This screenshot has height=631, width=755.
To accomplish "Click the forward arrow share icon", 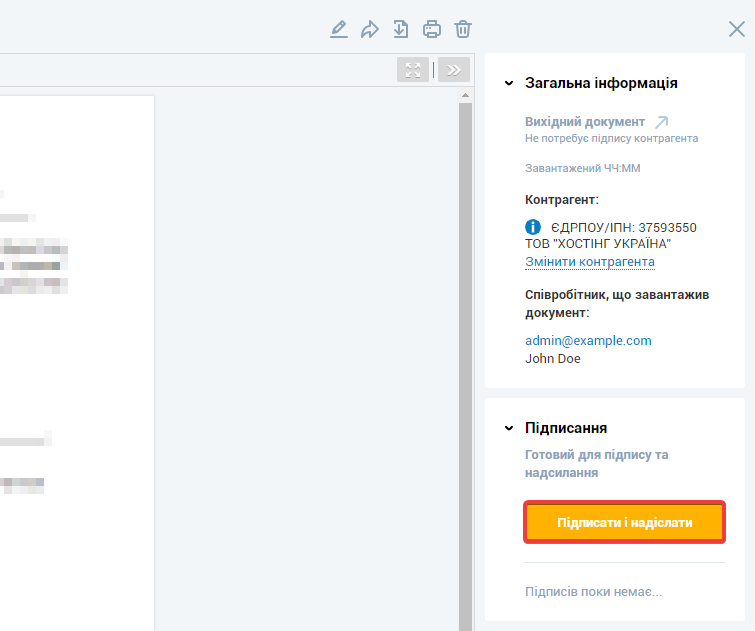I will click(x=370, y=29).
